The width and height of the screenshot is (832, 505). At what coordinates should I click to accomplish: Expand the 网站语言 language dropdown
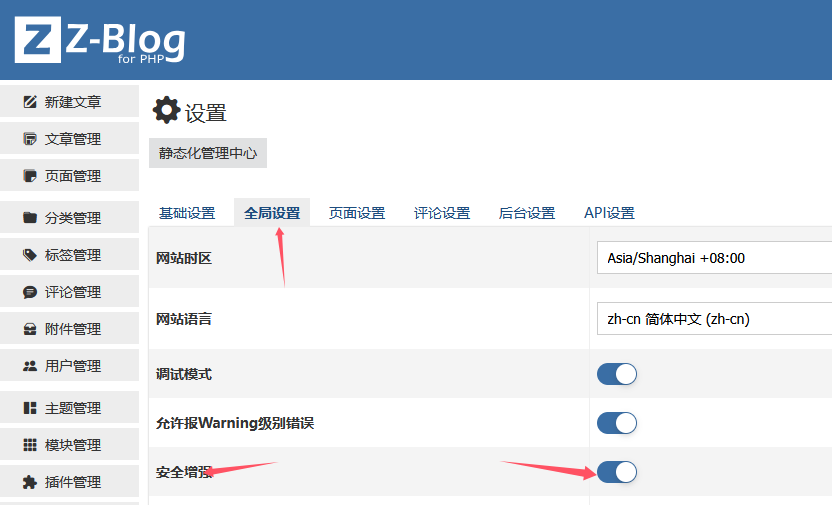click(713, 319)
